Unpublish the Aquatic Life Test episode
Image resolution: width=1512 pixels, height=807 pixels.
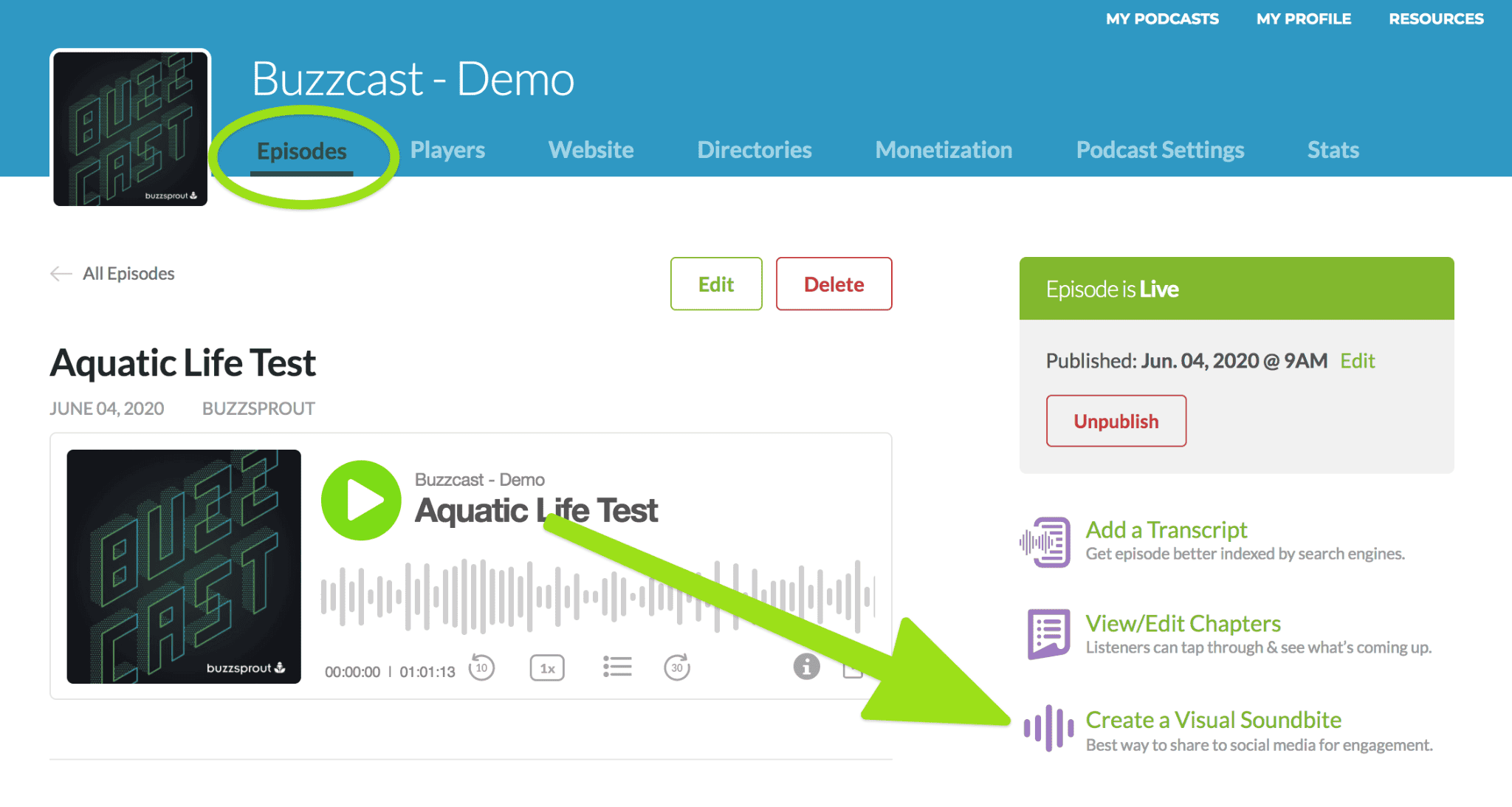(x=1116, y=421)
